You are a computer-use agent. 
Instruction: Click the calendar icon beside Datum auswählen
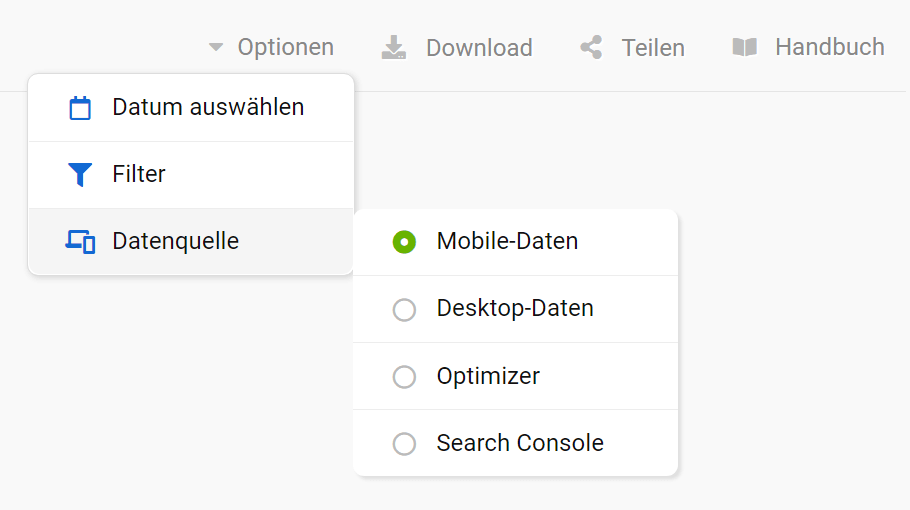[x=80, y=108]
